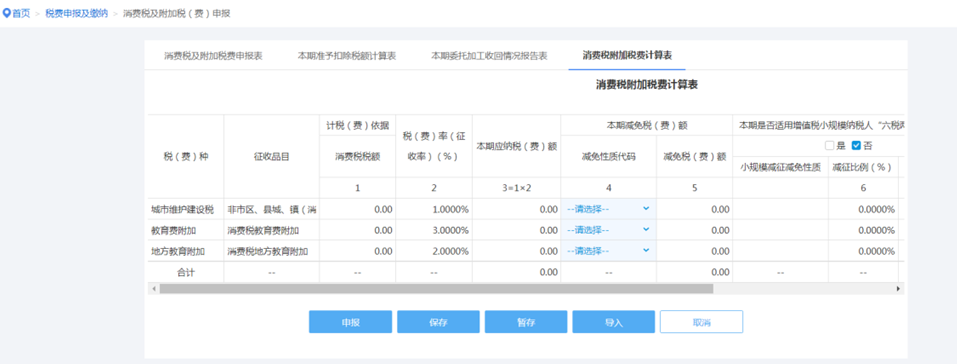Open the 本期准予扣除税额计算表 tab

coord(347,56)
